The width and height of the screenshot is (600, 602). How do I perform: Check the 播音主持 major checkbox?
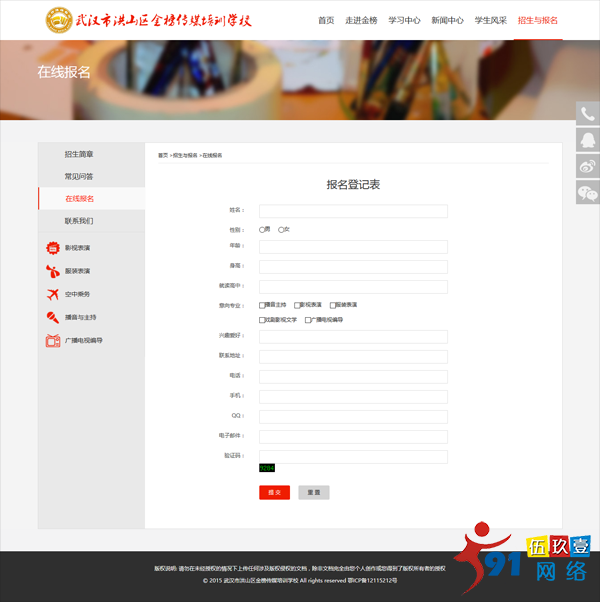click(x=262, y=305)
